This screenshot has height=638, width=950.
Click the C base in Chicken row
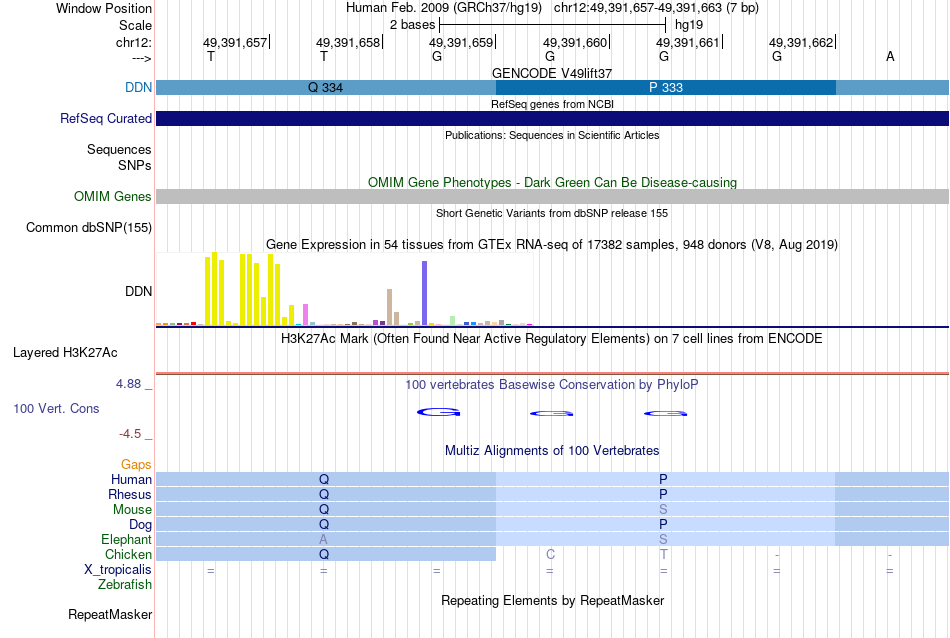pyautogui.click(x=550, y=554)
